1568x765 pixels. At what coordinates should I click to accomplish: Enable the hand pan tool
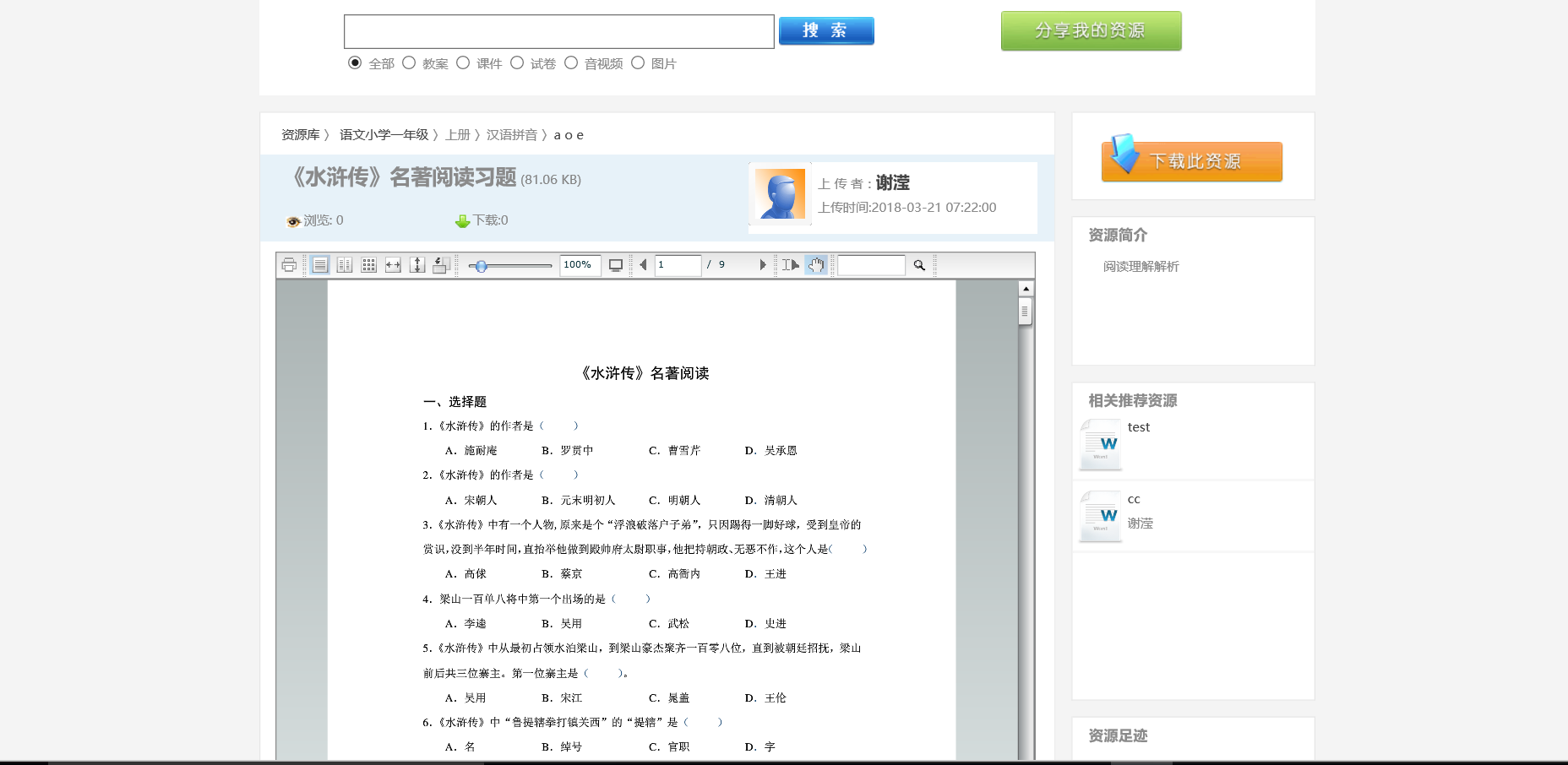click(815, 265)
